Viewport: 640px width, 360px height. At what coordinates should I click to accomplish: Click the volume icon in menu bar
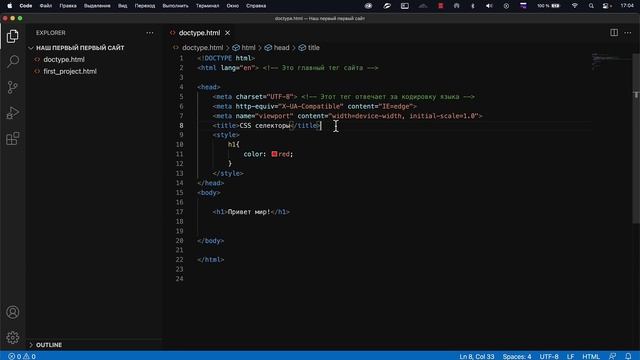tap(489, 6)
